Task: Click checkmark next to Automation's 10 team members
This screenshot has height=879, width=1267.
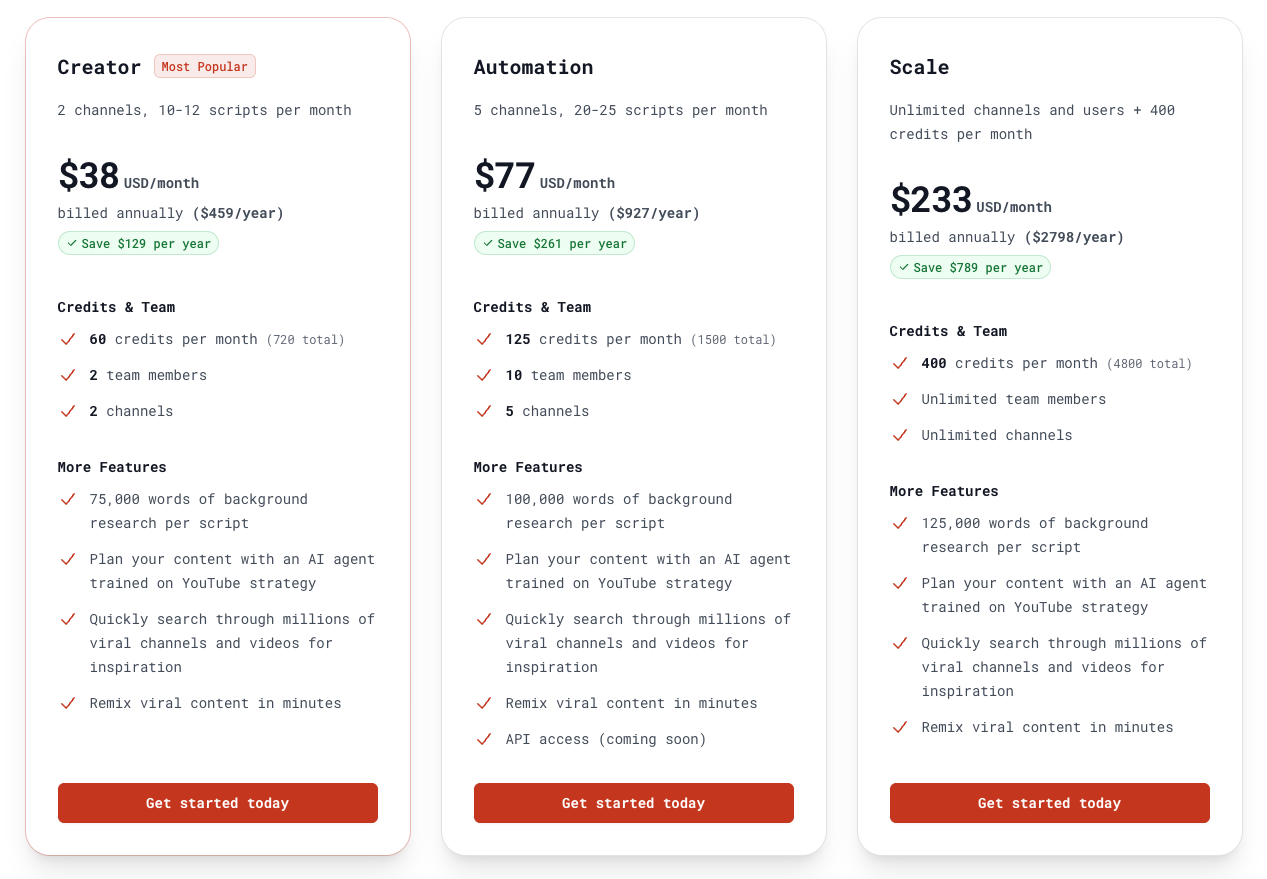Action: pos(484,376)
